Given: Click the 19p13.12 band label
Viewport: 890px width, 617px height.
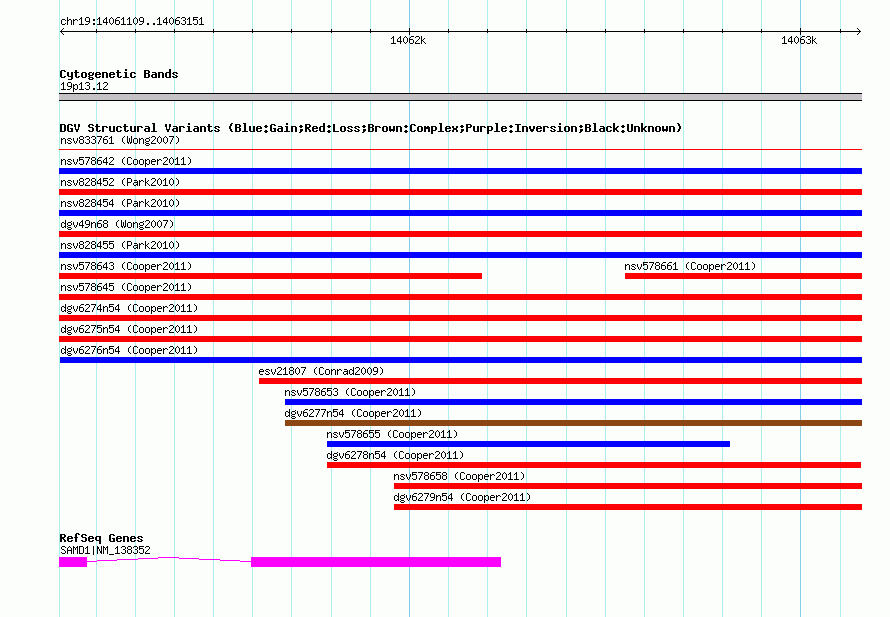Looking at the screenshot, I should pyautogui.click(x=84, y=86).
